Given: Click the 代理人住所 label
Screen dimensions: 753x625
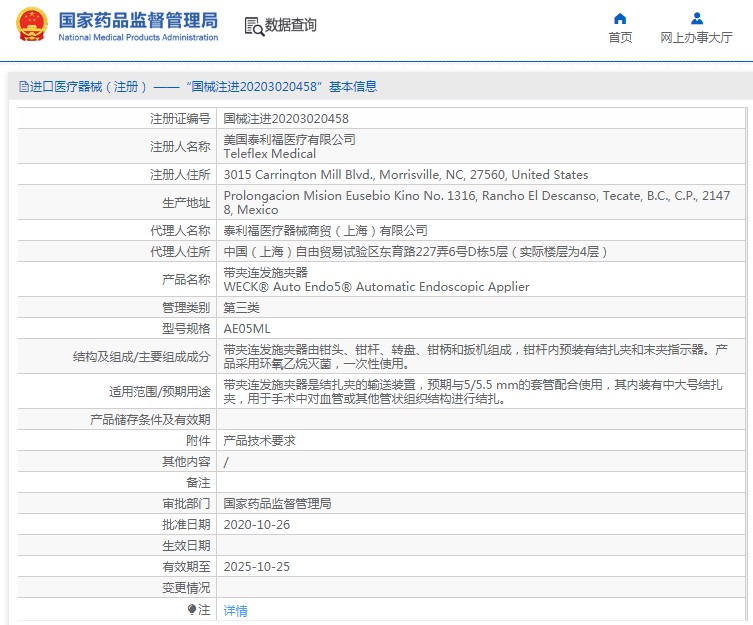Looking at the screenshot, I should pos(180,252).
